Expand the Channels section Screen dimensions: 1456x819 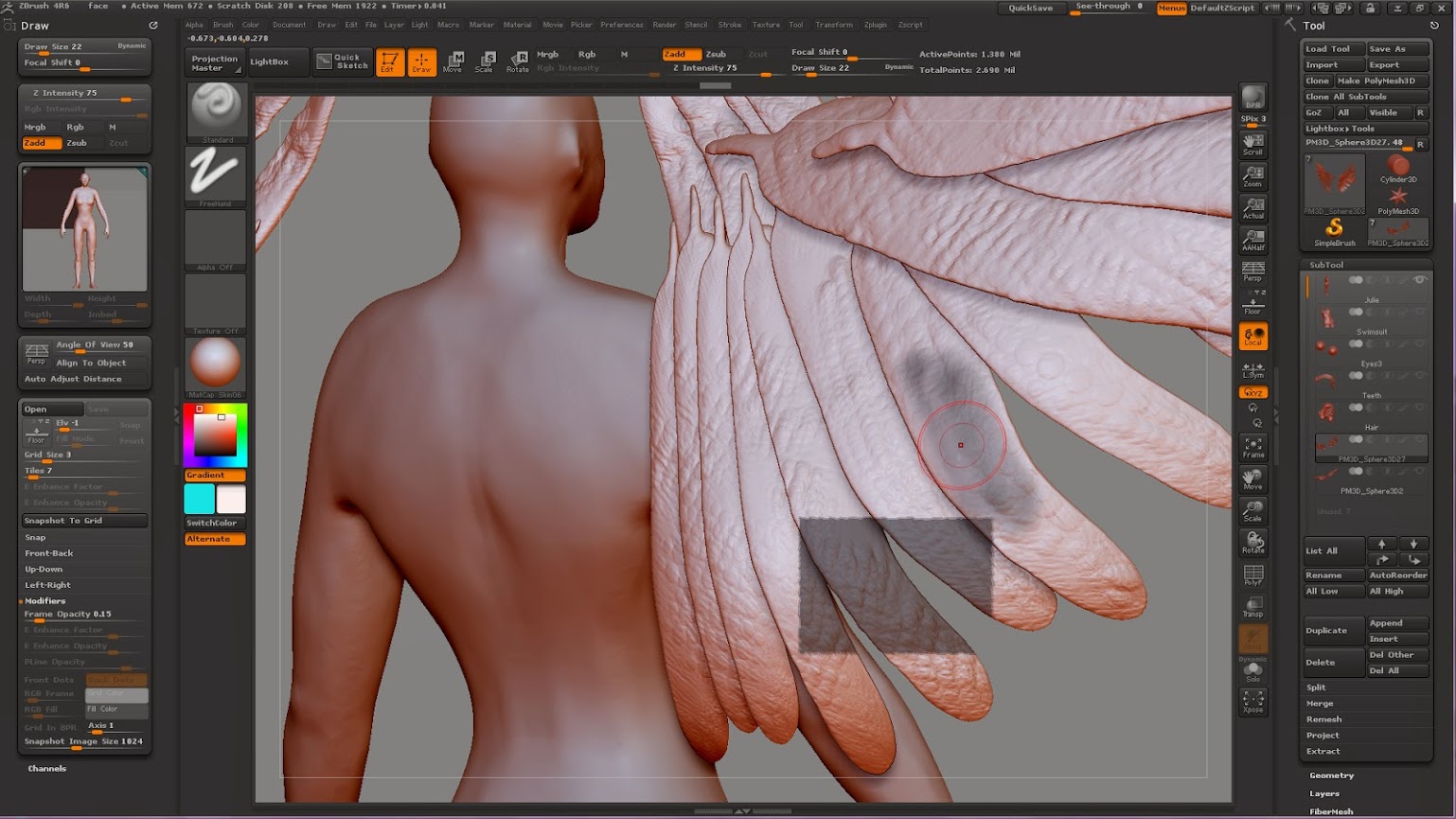46,769
